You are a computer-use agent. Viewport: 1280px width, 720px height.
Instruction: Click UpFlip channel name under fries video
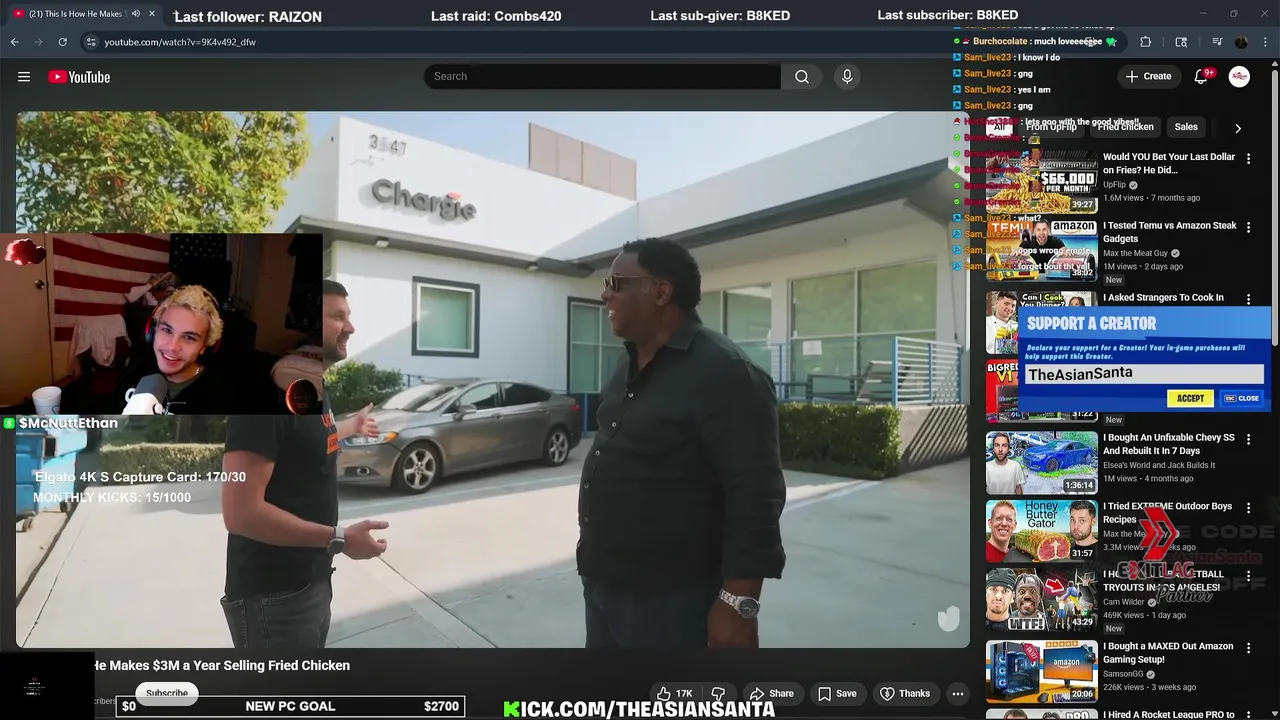[1114, 185]
